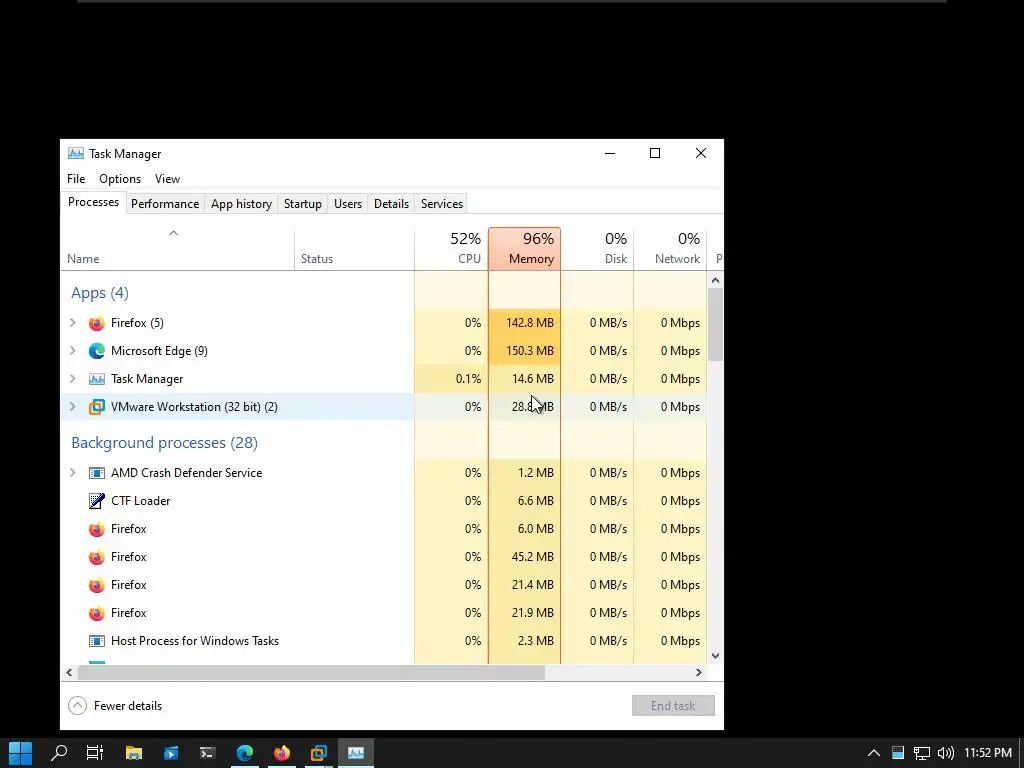Open Task View on the taskbar

point(95,753)
